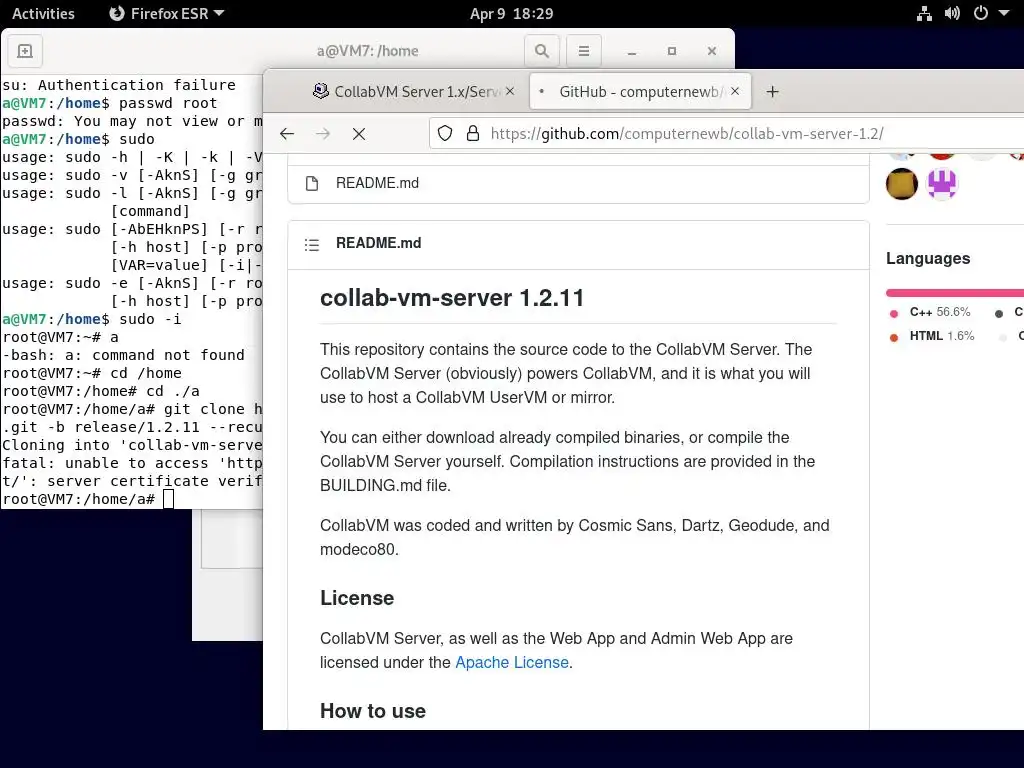This screenshot has width=1024, height=768.
Task: Close the GitHub - computernewb tab
Action: pos(735,91)
